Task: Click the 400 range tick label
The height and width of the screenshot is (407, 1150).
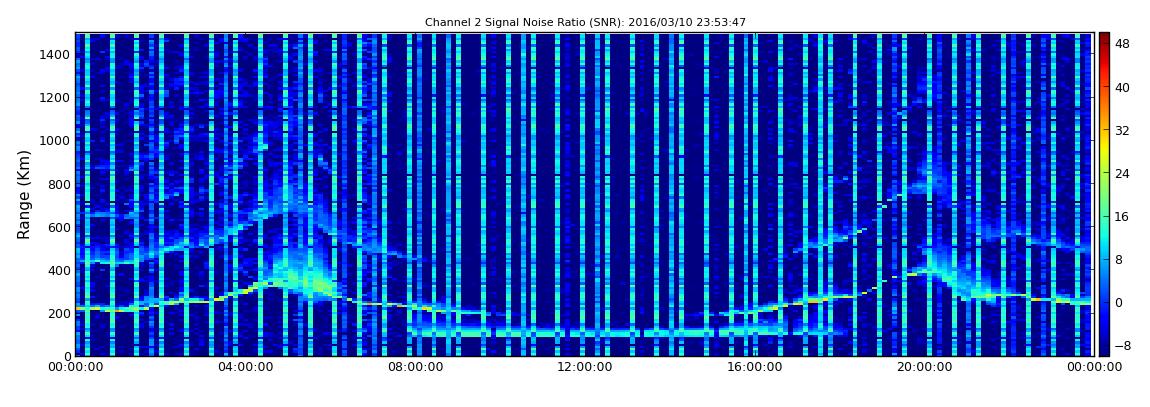Action: [59, 271]
